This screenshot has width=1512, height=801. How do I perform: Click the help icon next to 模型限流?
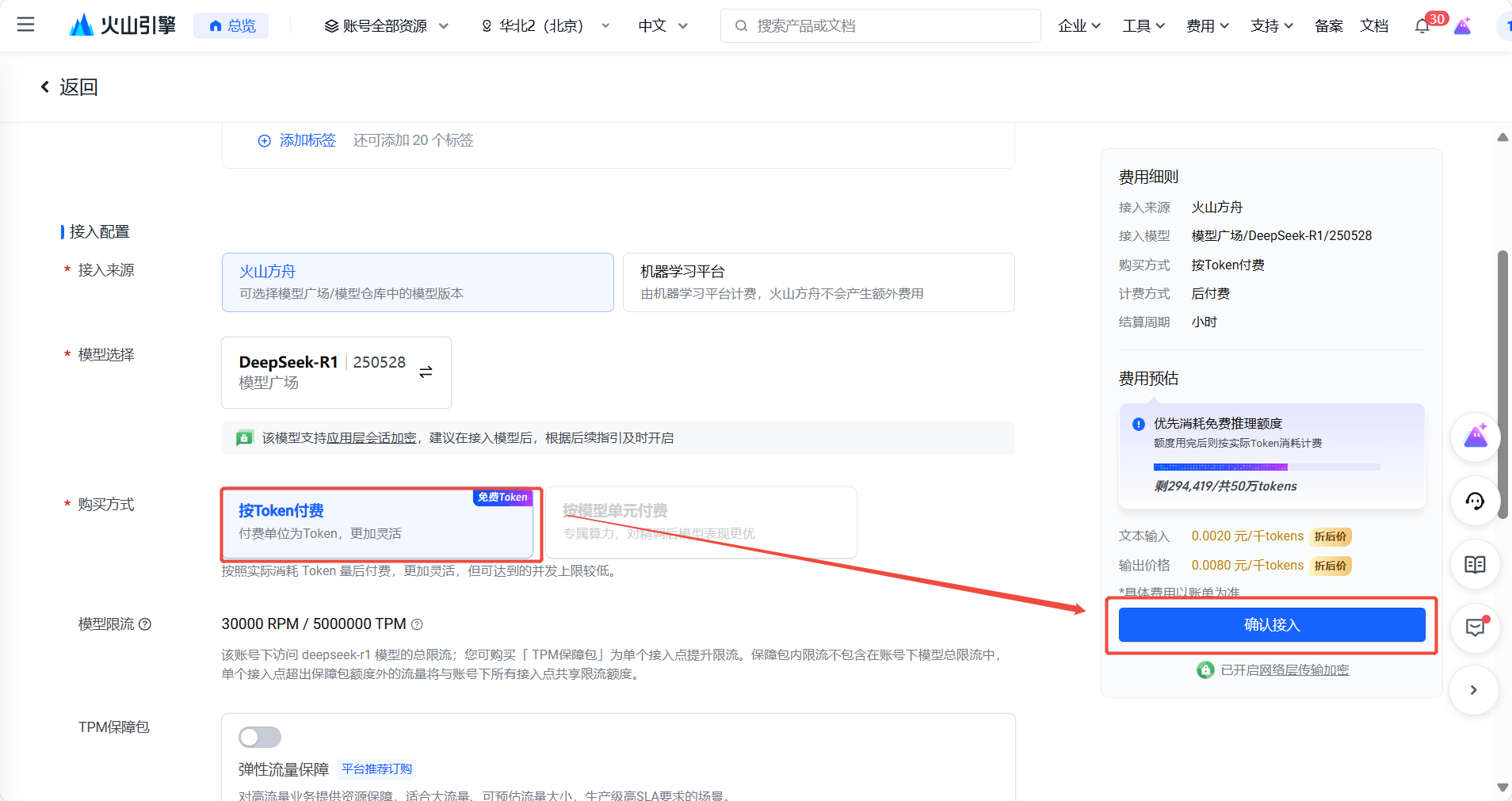[145, 624]
